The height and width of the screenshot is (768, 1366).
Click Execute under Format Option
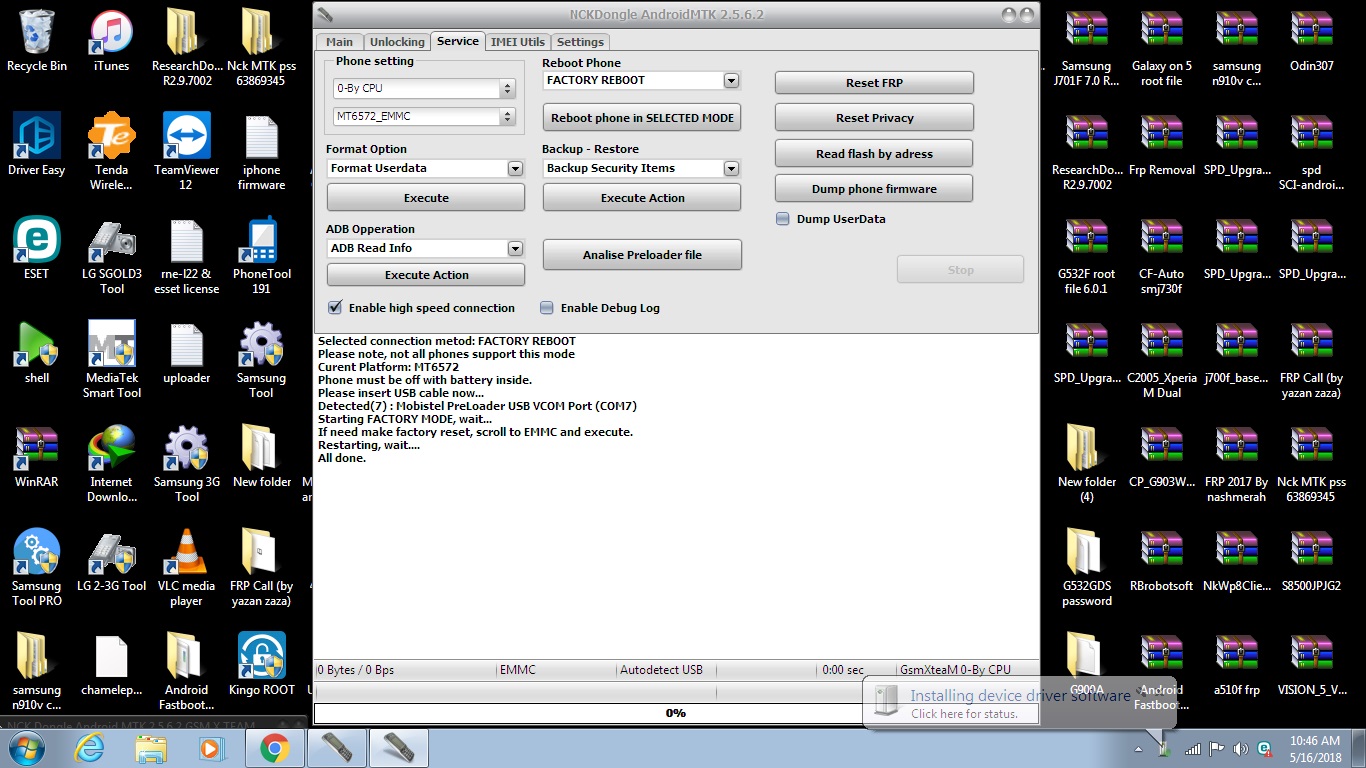426,198
